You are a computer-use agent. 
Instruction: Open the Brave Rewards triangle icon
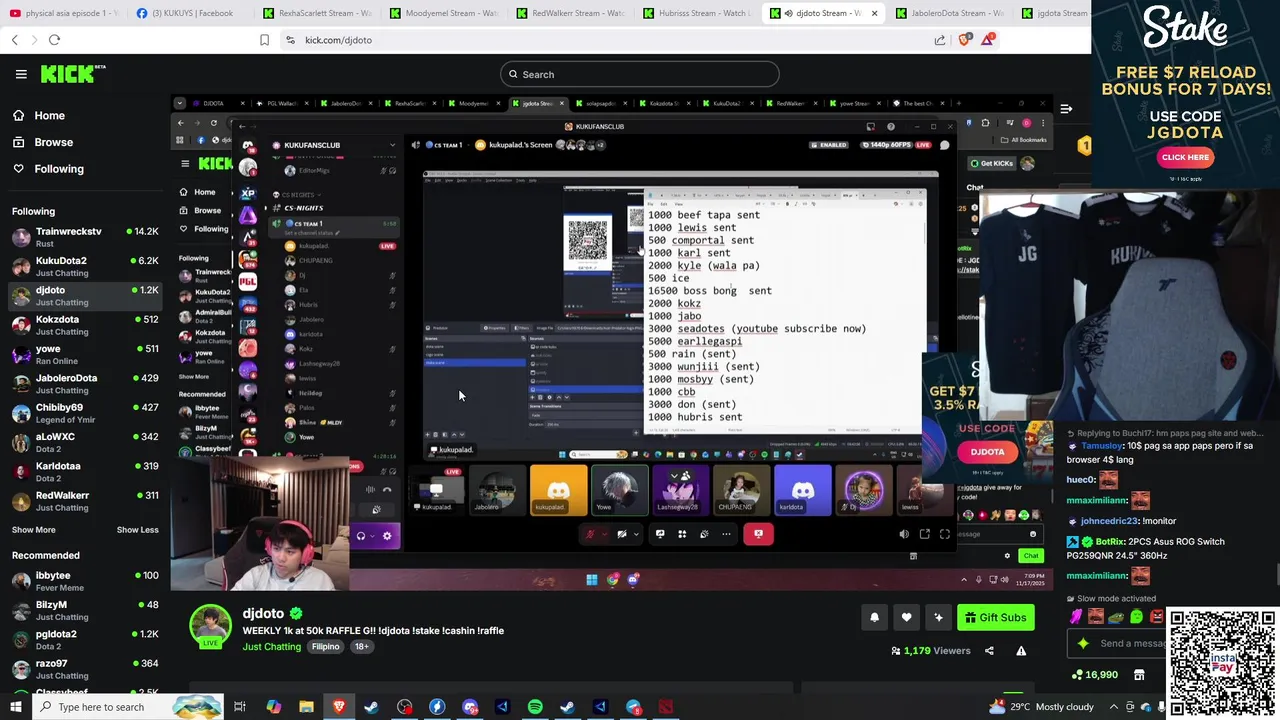988,40
